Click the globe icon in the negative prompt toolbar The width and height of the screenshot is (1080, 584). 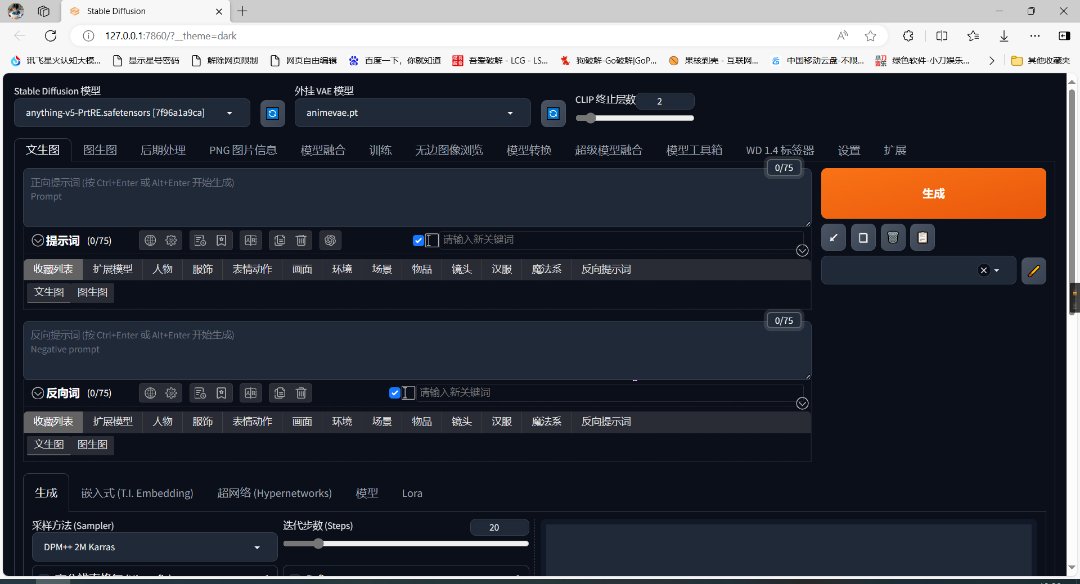pos(150,393)
